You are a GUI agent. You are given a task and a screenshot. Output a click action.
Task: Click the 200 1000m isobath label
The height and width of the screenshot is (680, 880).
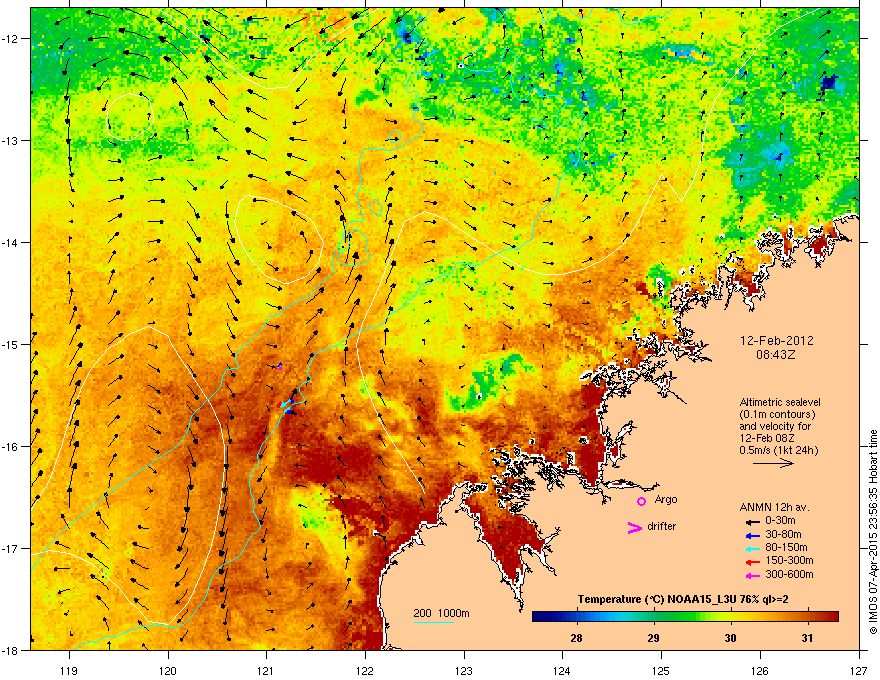click(x=441, y=613)
